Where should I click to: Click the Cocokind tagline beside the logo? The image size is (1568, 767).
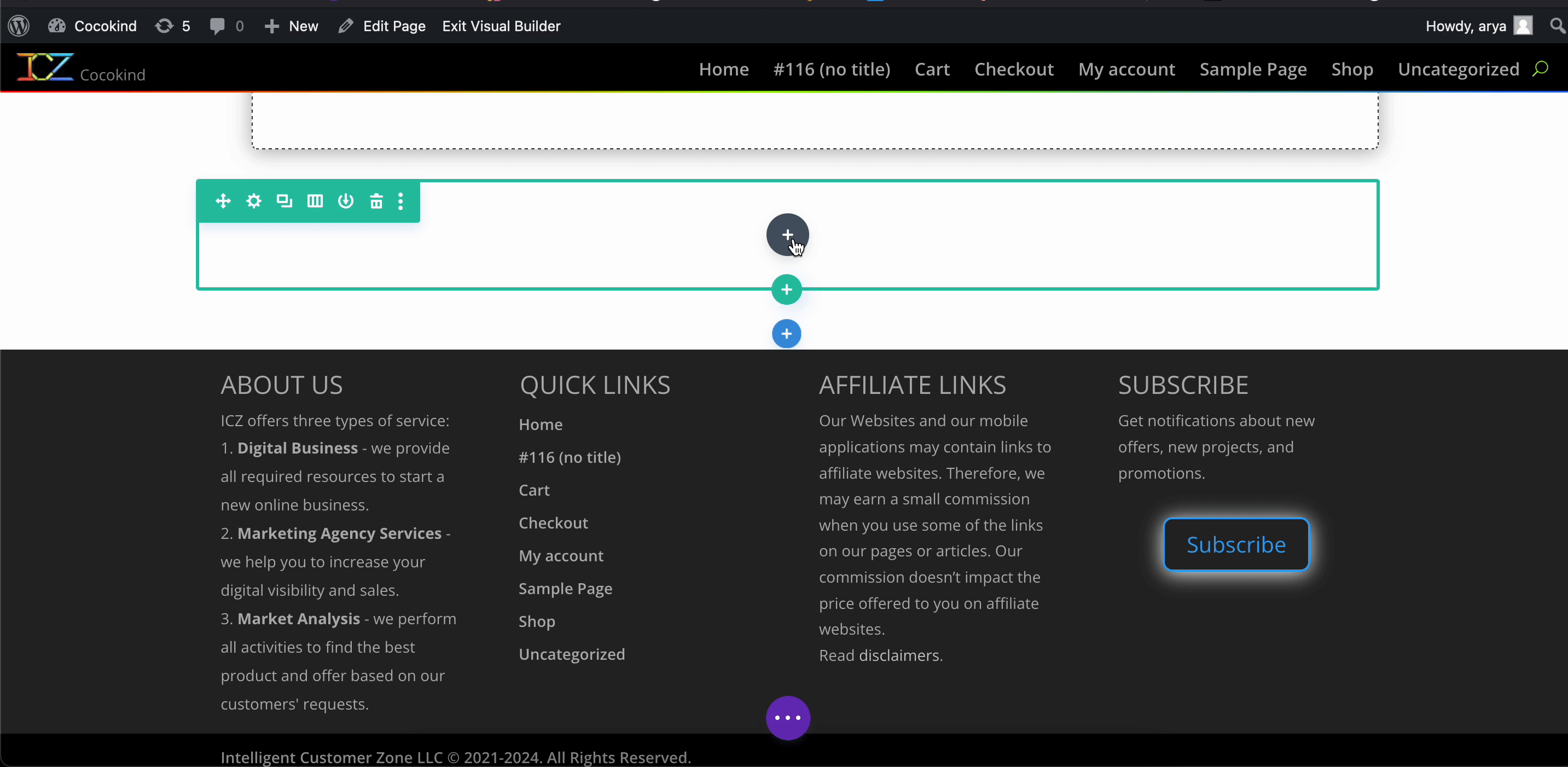113,75
